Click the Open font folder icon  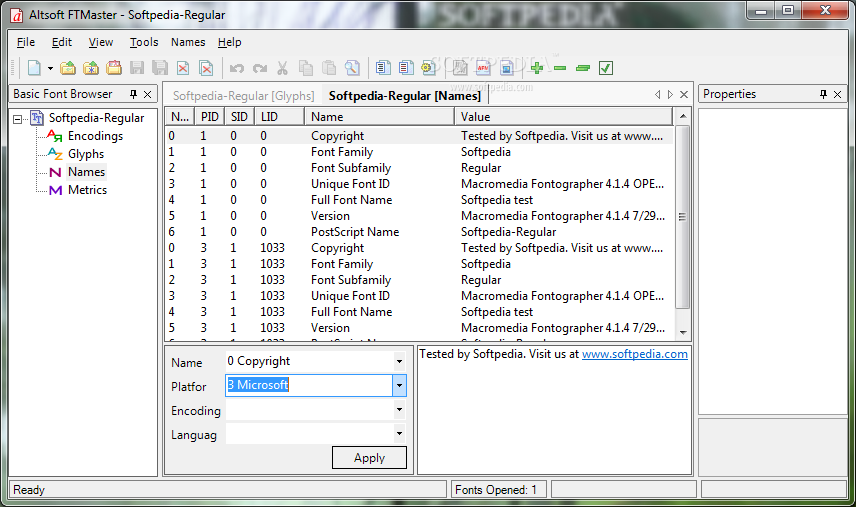(x=68, y=68)
